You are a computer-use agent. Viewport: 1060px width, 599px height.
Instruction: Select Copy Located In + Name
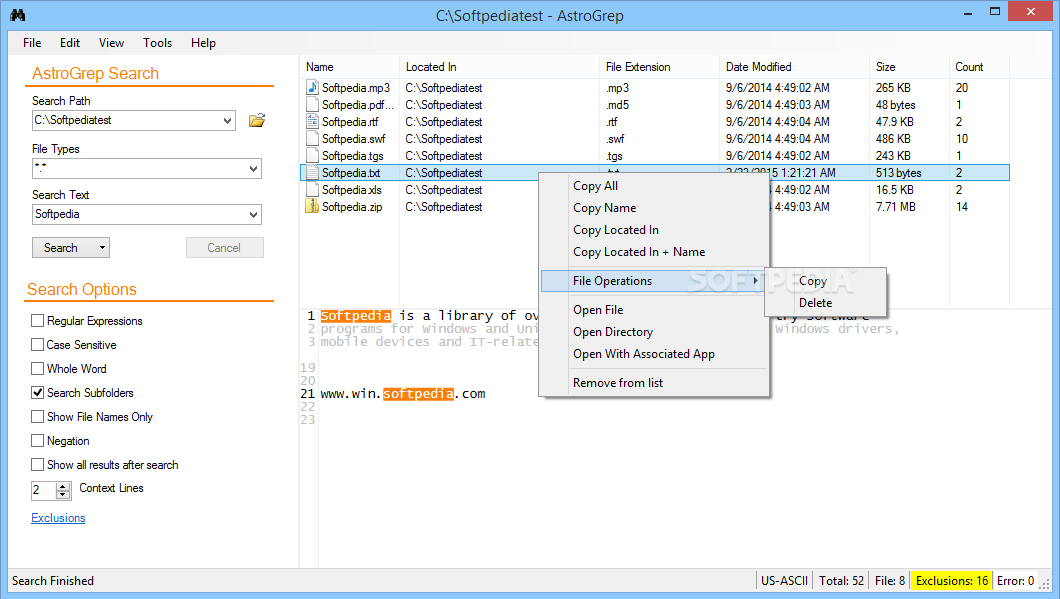[x=655, y=251]
